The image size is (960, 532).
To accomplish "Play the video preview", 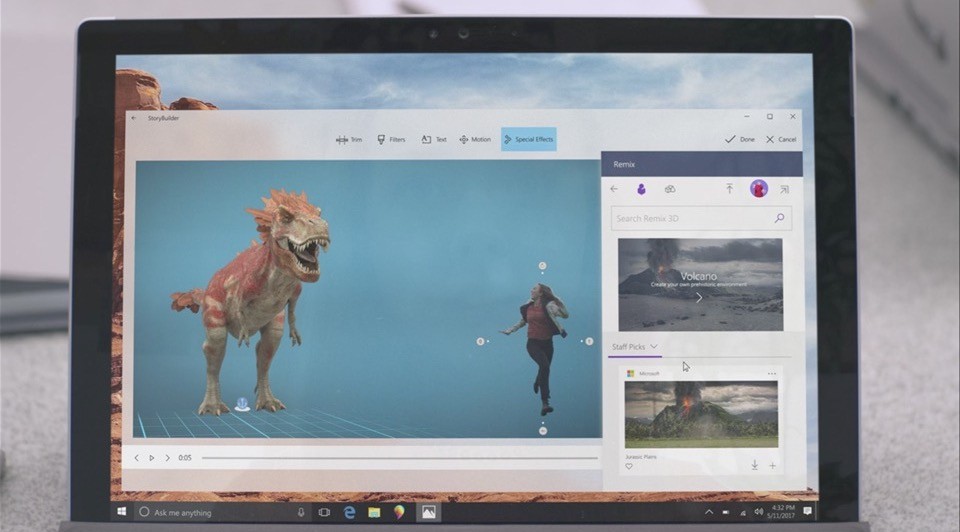I will [x=152, y=458].
